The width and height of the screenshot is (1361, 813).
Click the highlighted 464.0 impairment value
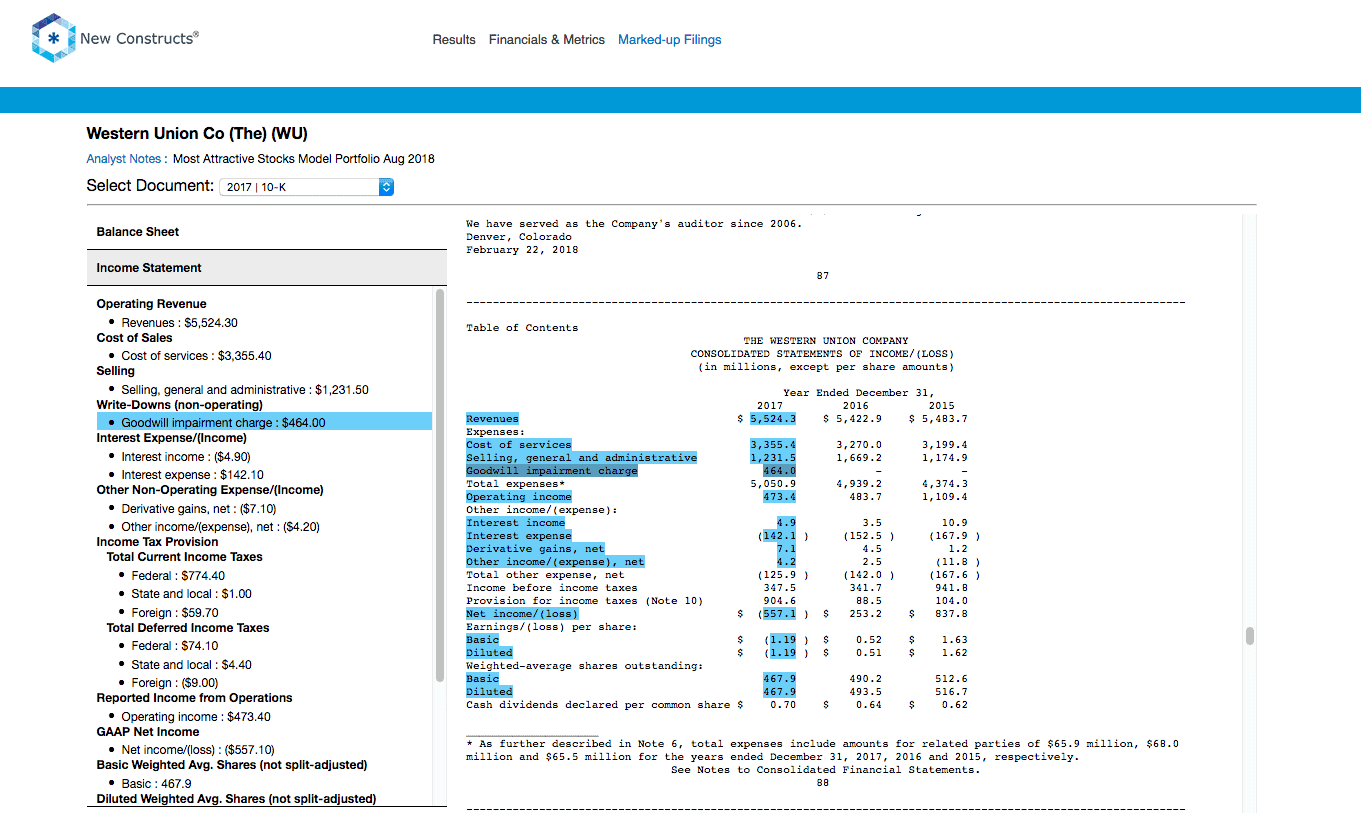click(779, 471)
